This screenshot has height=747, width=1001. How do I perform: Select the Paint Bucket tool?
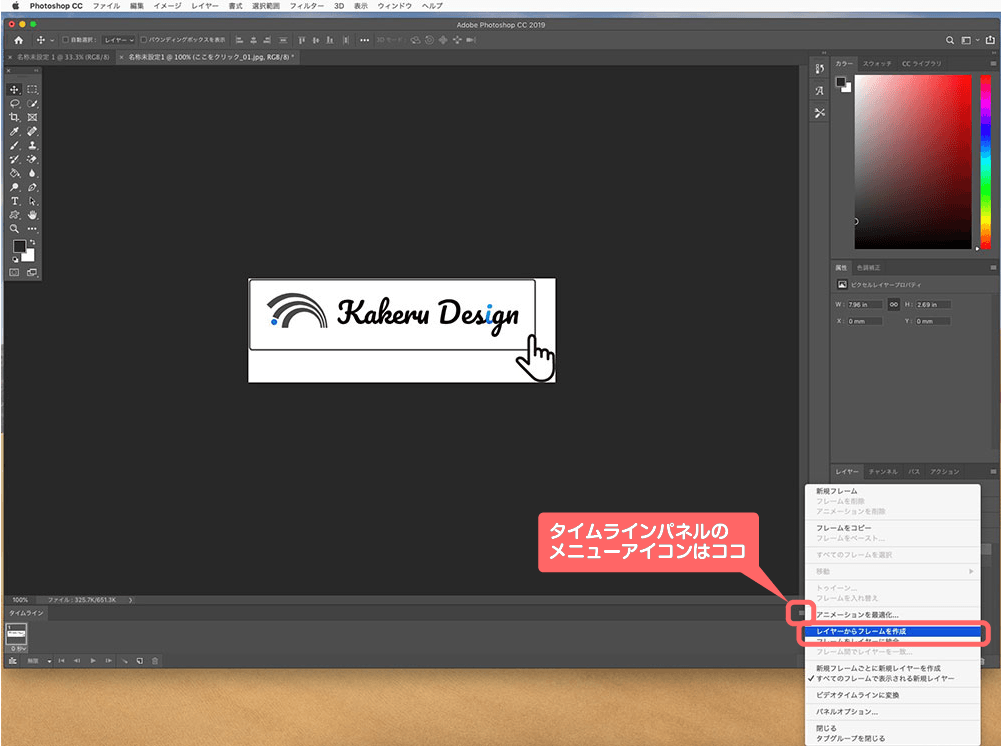[x=14, y=173]
